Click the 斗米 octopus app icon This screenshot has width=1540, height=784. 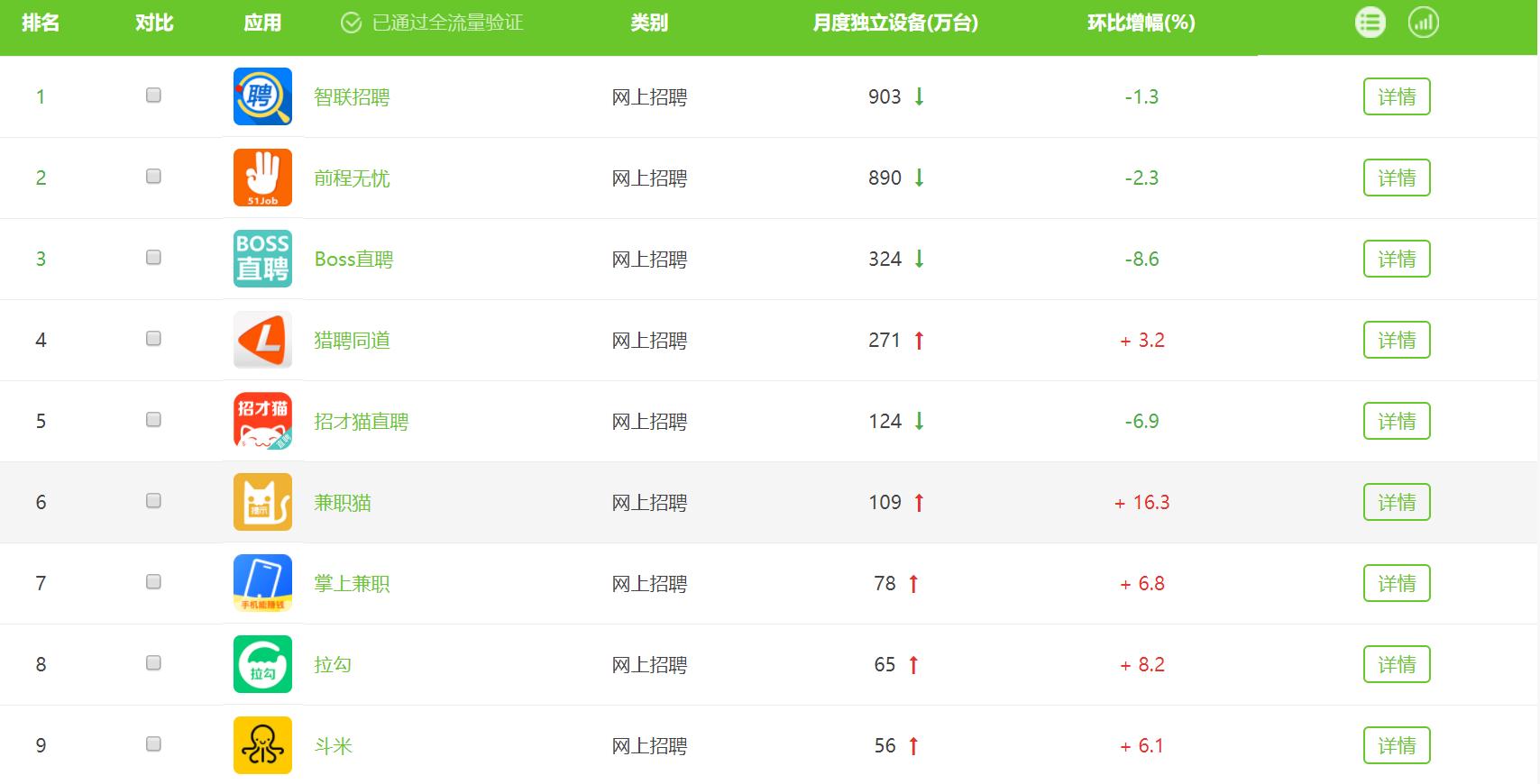(262, 745)
